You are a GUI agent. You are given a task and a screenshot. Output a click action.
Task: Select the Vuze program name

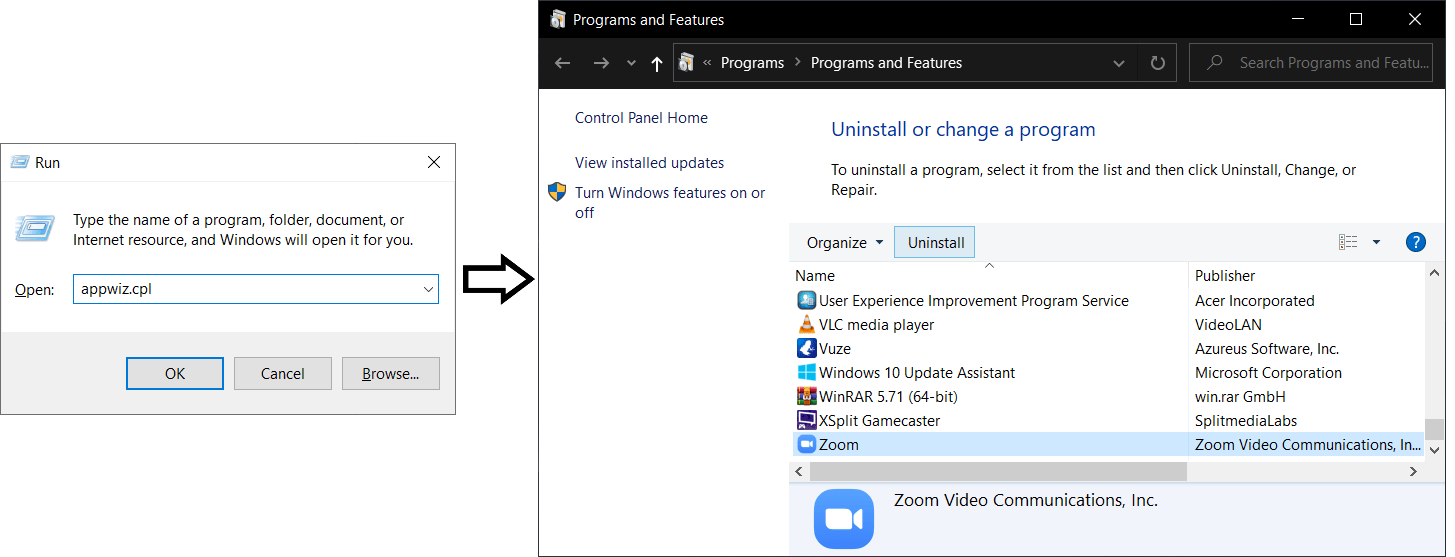coord(834,348)
